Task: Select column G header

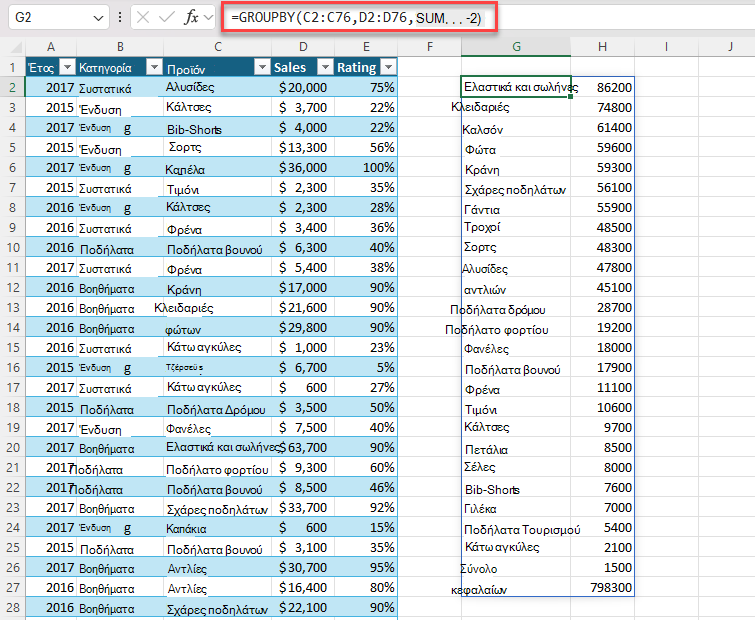Action: tap(516, 47)
